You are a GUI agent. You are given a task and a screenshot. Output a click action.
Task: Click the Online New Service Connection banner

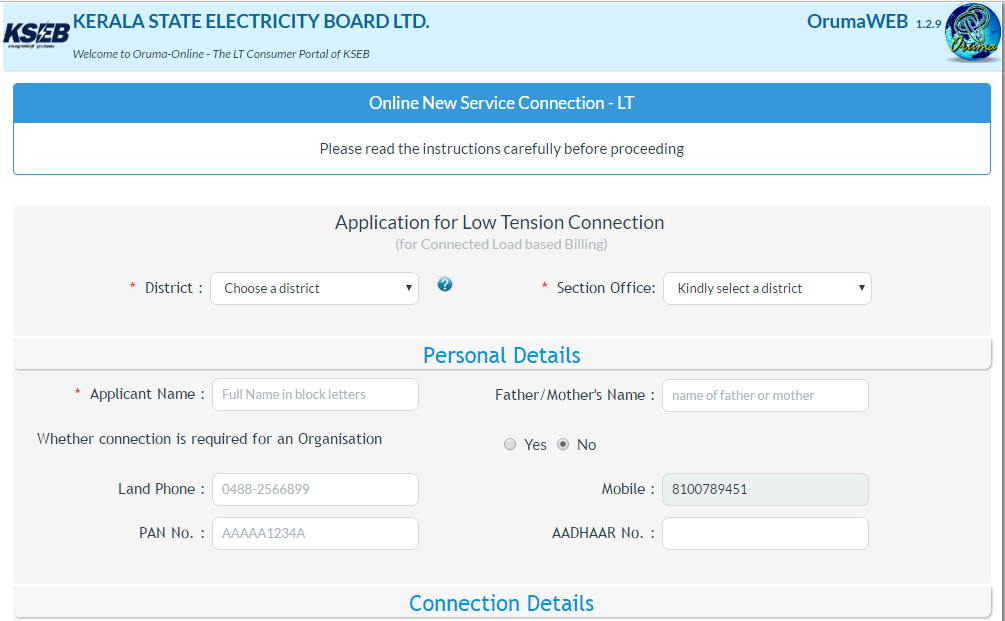(x=501, y=103)
